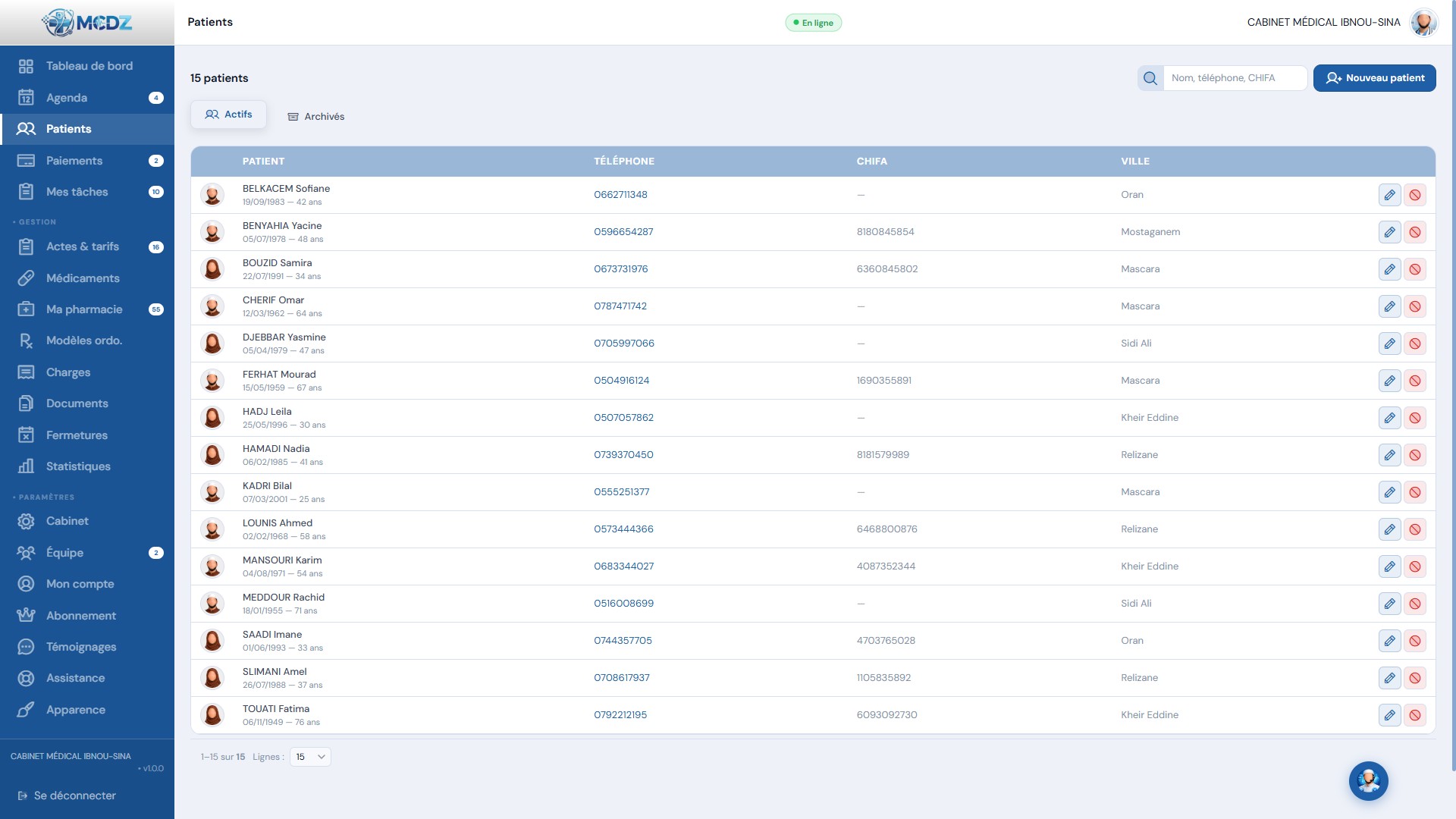
Task: Click Se déconnecter to log out
Action: click(x=67, y=795)
